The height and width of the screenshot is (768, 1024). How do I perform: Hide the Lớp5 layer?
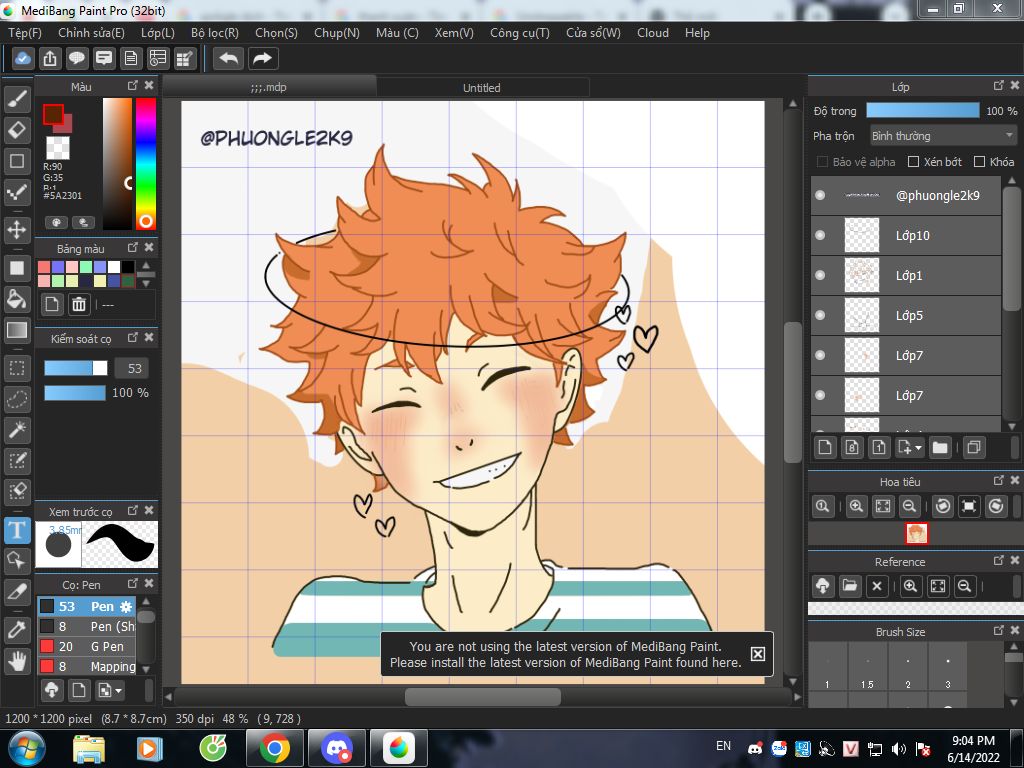820,315
